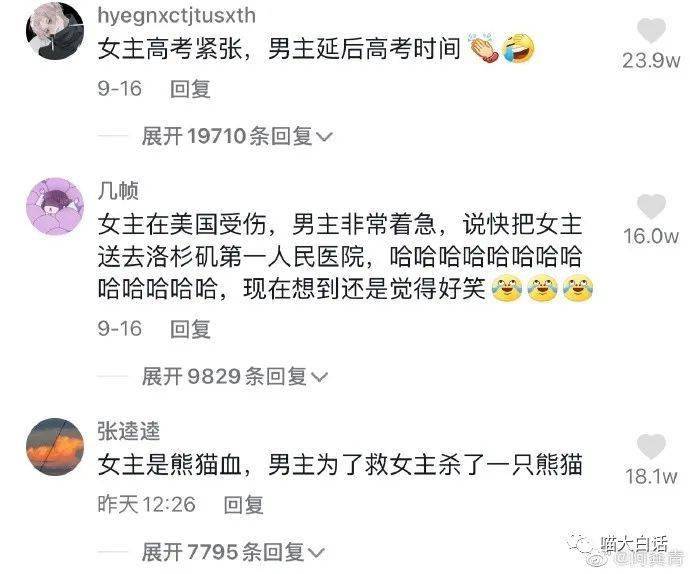Expand 19710 replies under first comment
The width and height of the screenshot is (690, 574).
237,136
